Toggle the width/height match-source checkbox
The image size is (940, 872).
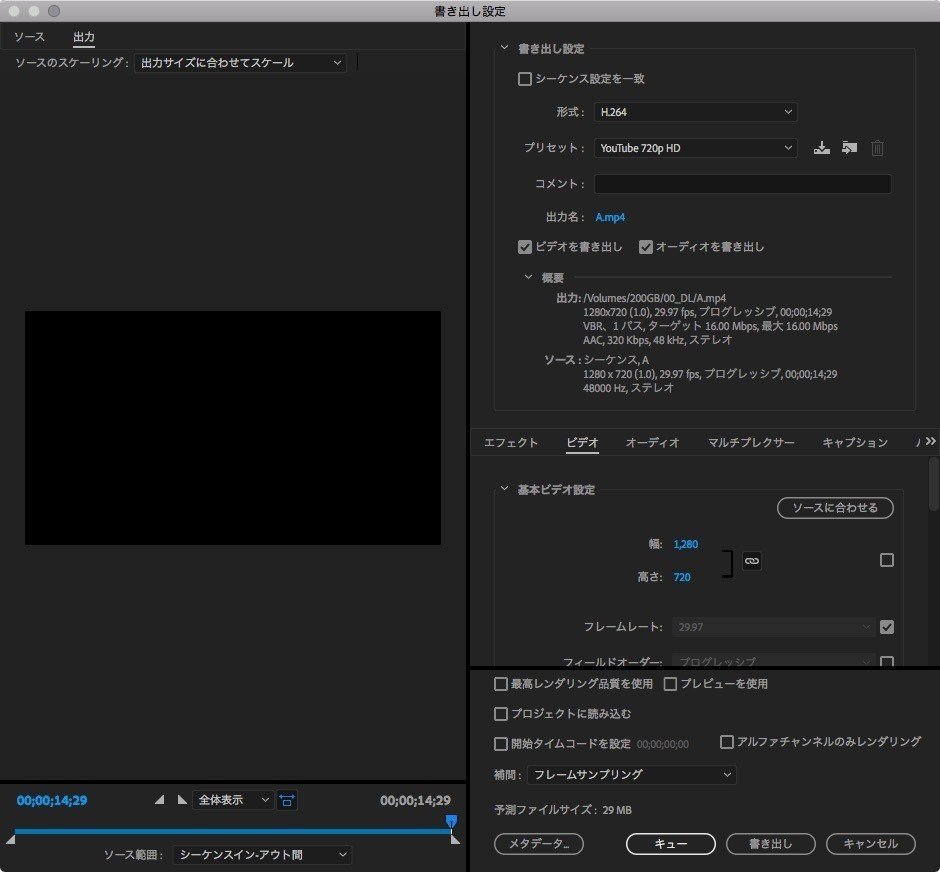point(887,560)
